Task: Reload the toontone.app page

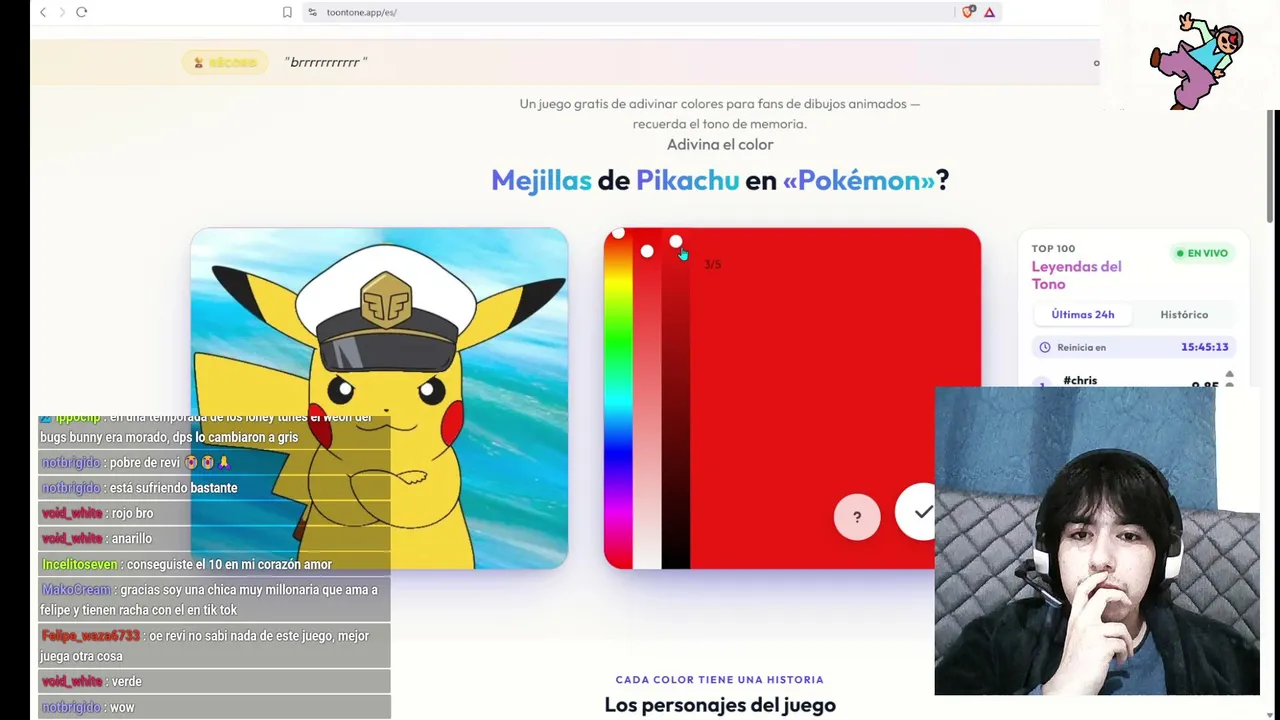Action: click(82, 12)
